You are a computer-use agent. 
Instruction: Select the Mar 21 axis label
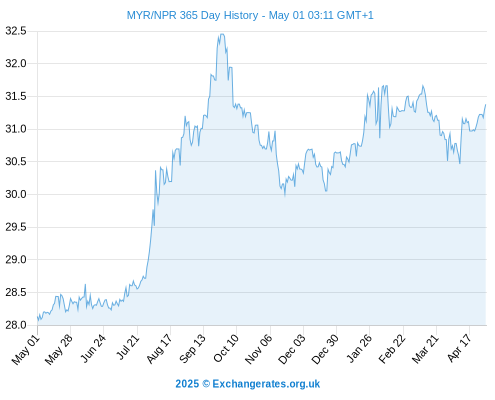click(425, 349)
